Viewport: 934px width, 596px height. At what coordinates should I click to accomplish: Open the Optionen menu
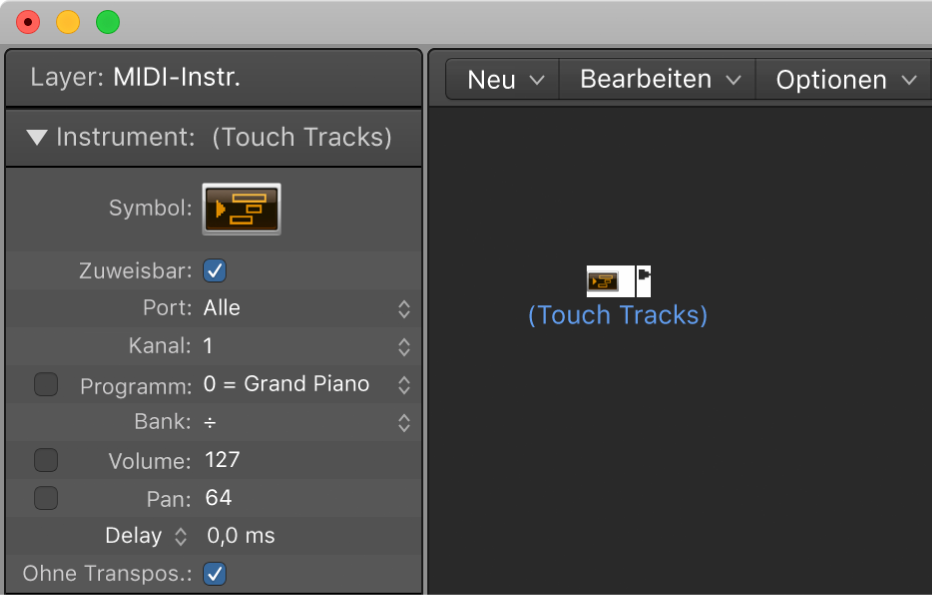(843, 79)
